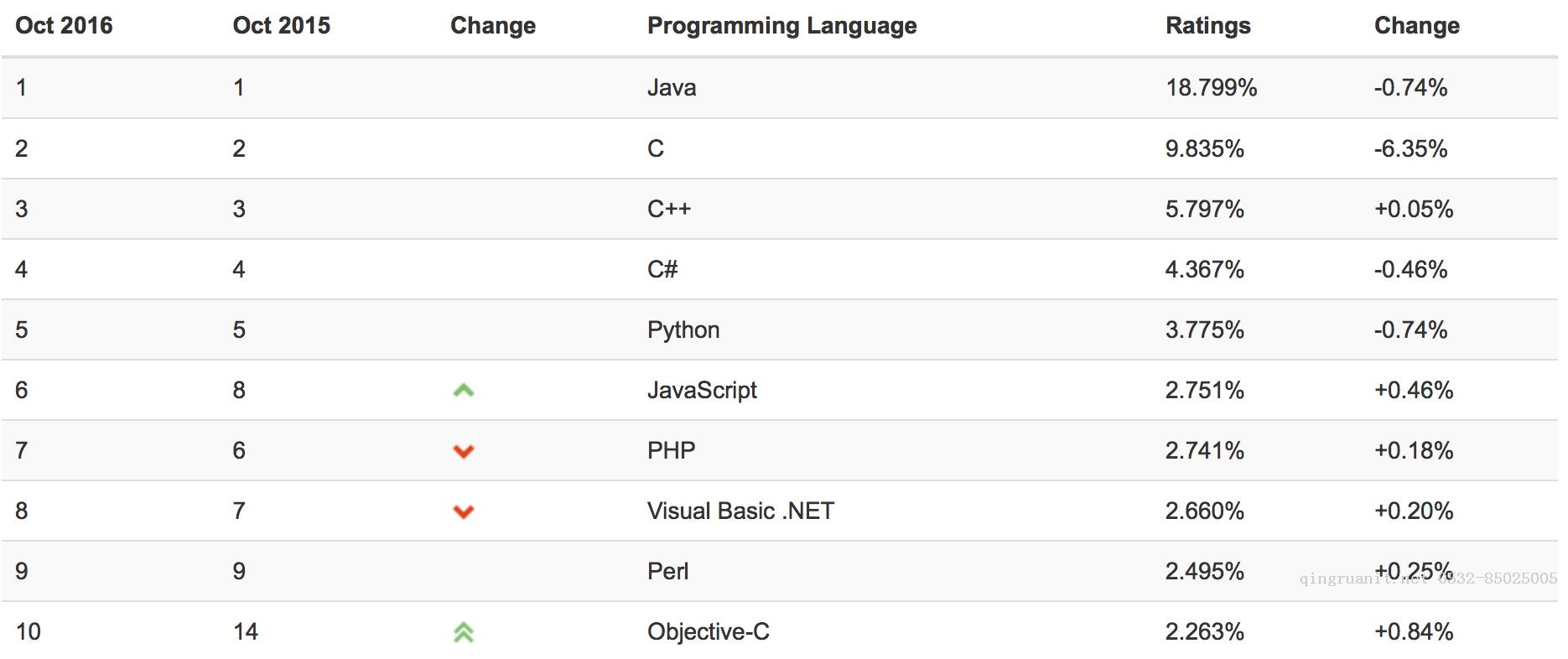Viewport: 1568px width, 659px height.
Task: Click the Oct 2015 column header
Action: click(281, 25)
